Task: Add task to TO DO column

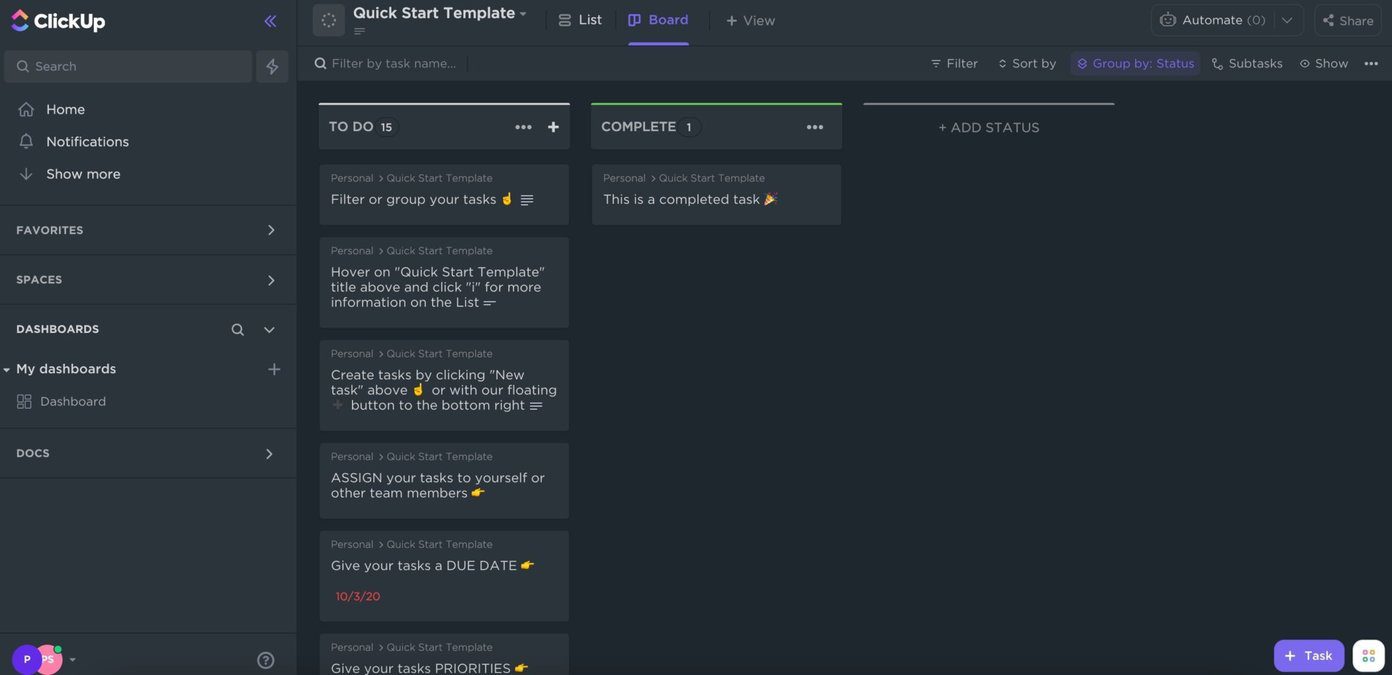Action: point(553,127)
